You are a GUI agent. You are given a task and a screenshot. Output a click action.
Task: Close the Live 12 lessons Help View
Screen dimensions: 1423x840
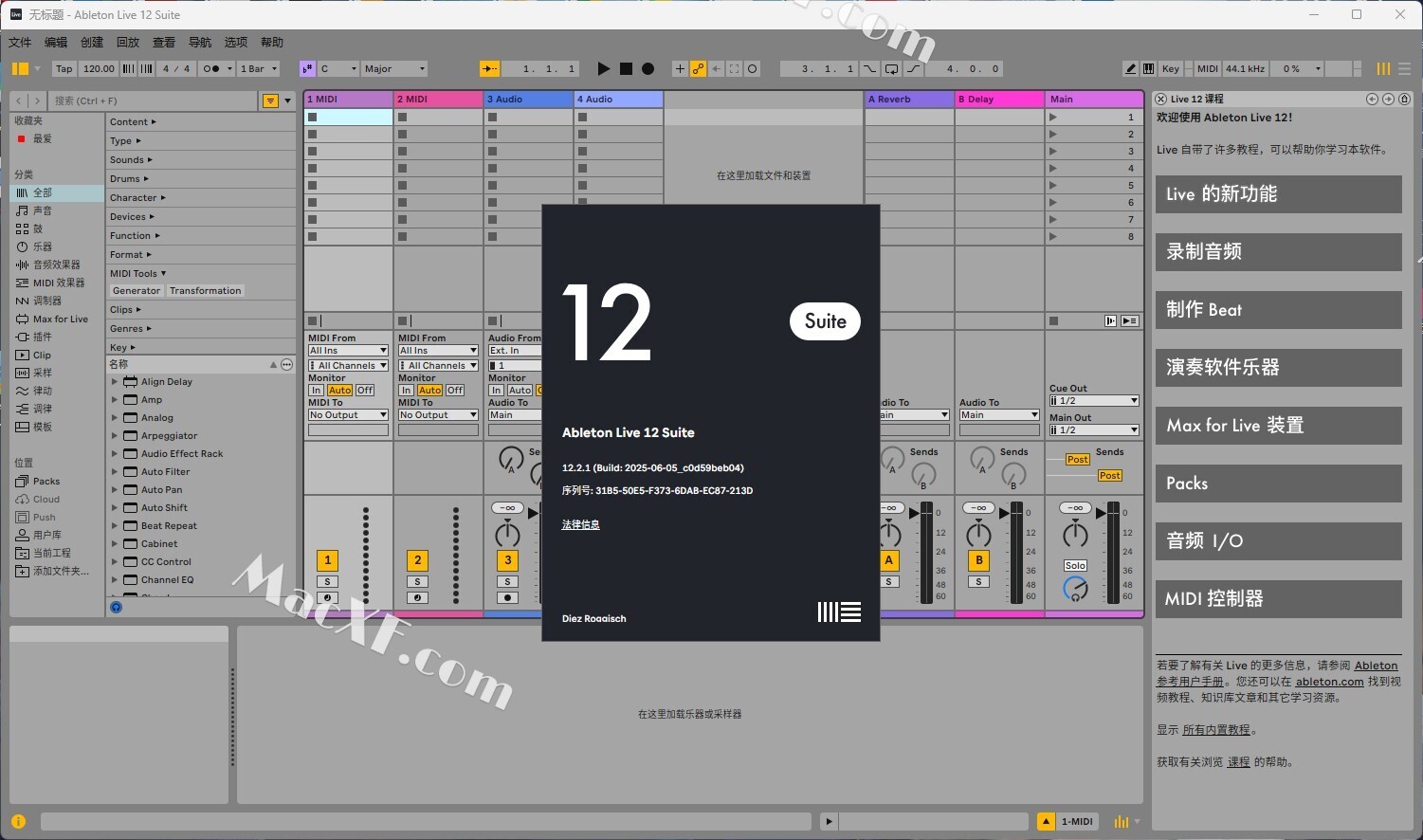pos(1161,99)
